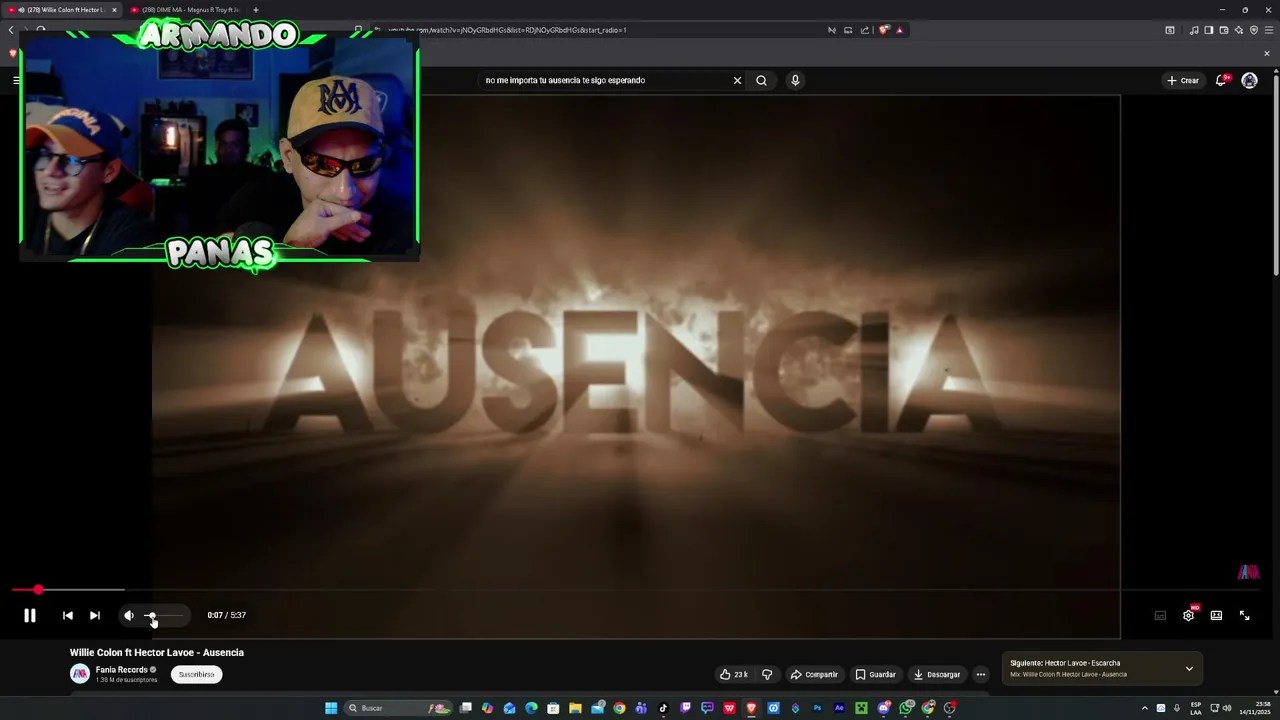Image resolution: width=1280 pixels, height=720 pixels.
Task: Open After Effects from the taskbar
Action: click(839, 708)
